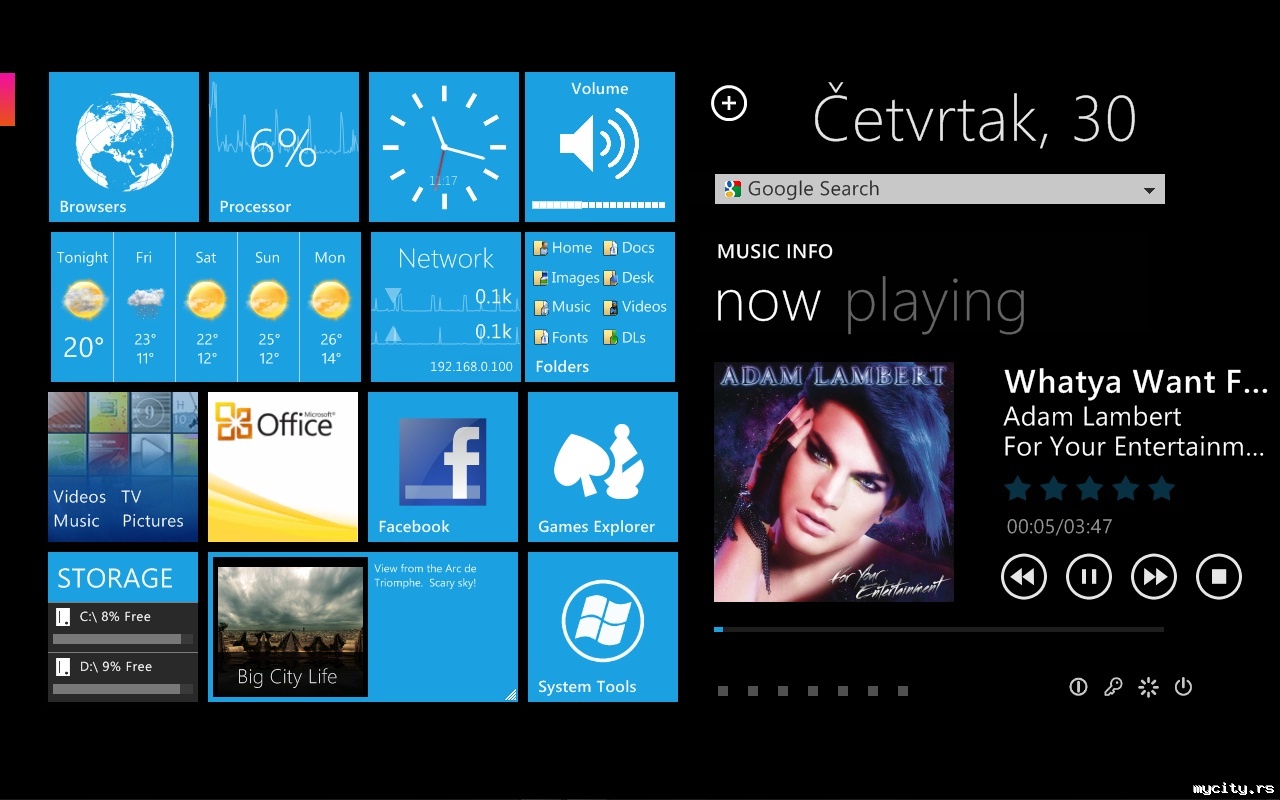The width and height of the screenshot is (1280, 800).
Task: Open DLs folder in Folders tile
Action: (x=625, y=338)
